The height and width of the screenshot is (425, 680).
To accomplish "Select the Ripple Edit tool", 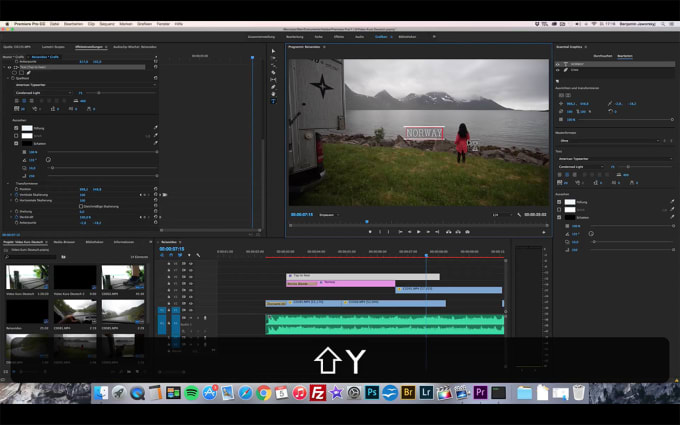I will (273, 65).
